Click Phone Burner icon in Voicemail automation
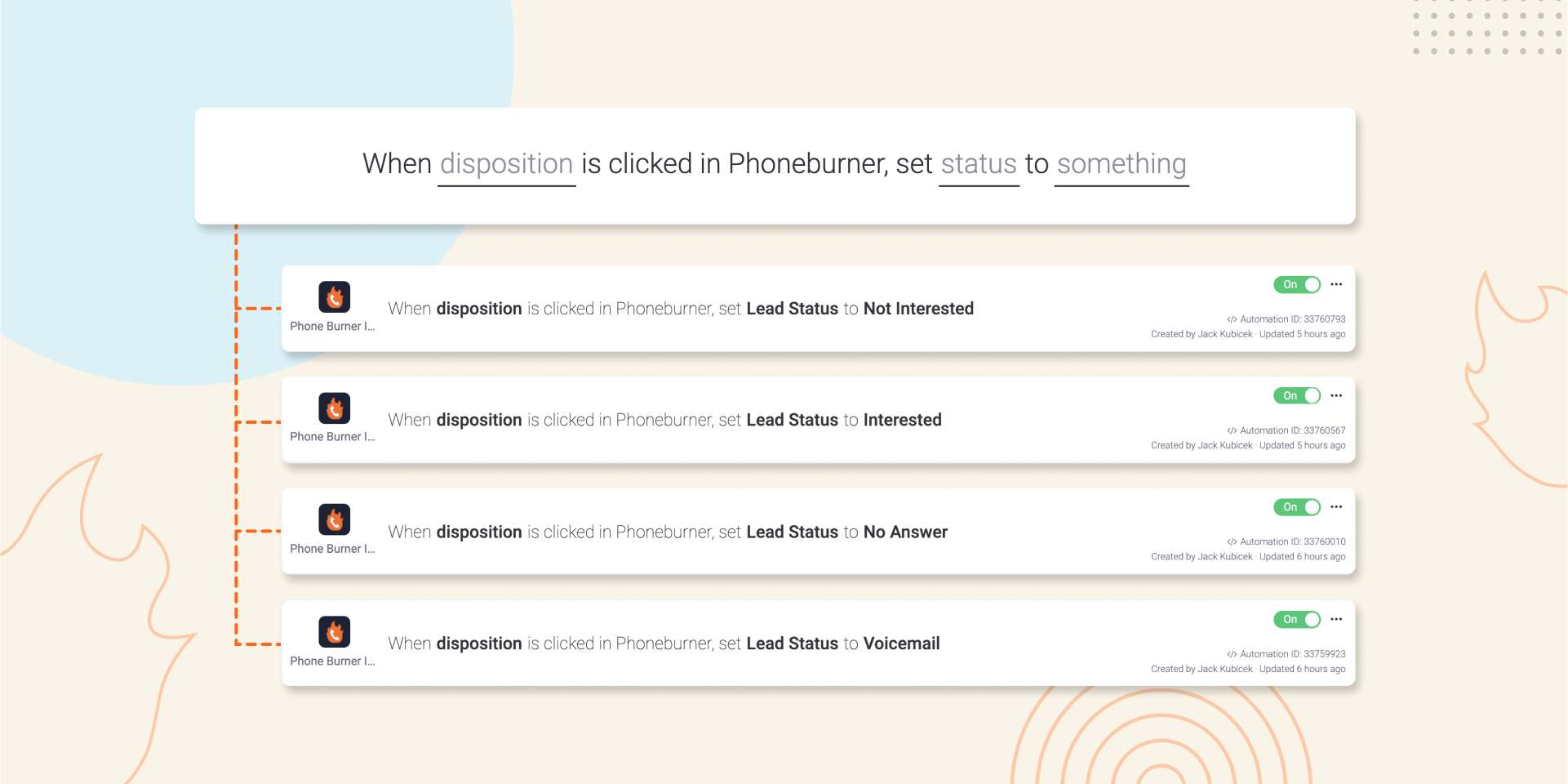 tap(334, 632)
